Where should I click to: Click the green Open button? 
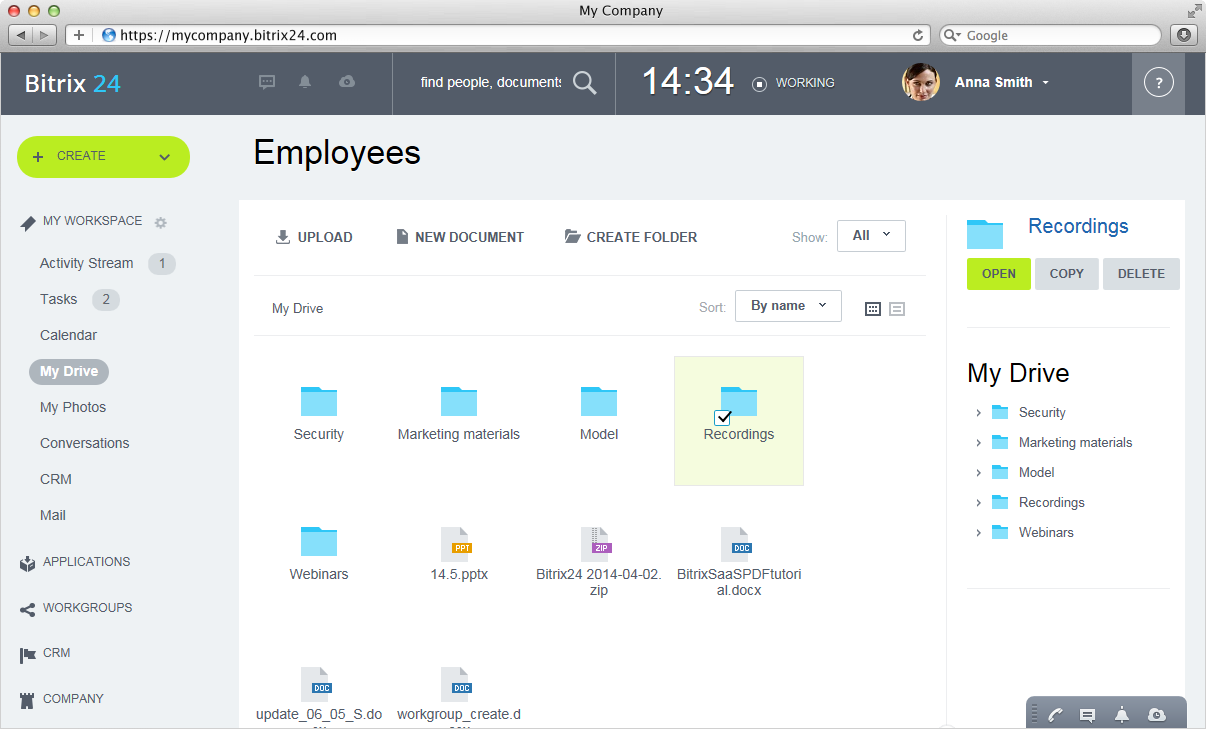(998, 274)
